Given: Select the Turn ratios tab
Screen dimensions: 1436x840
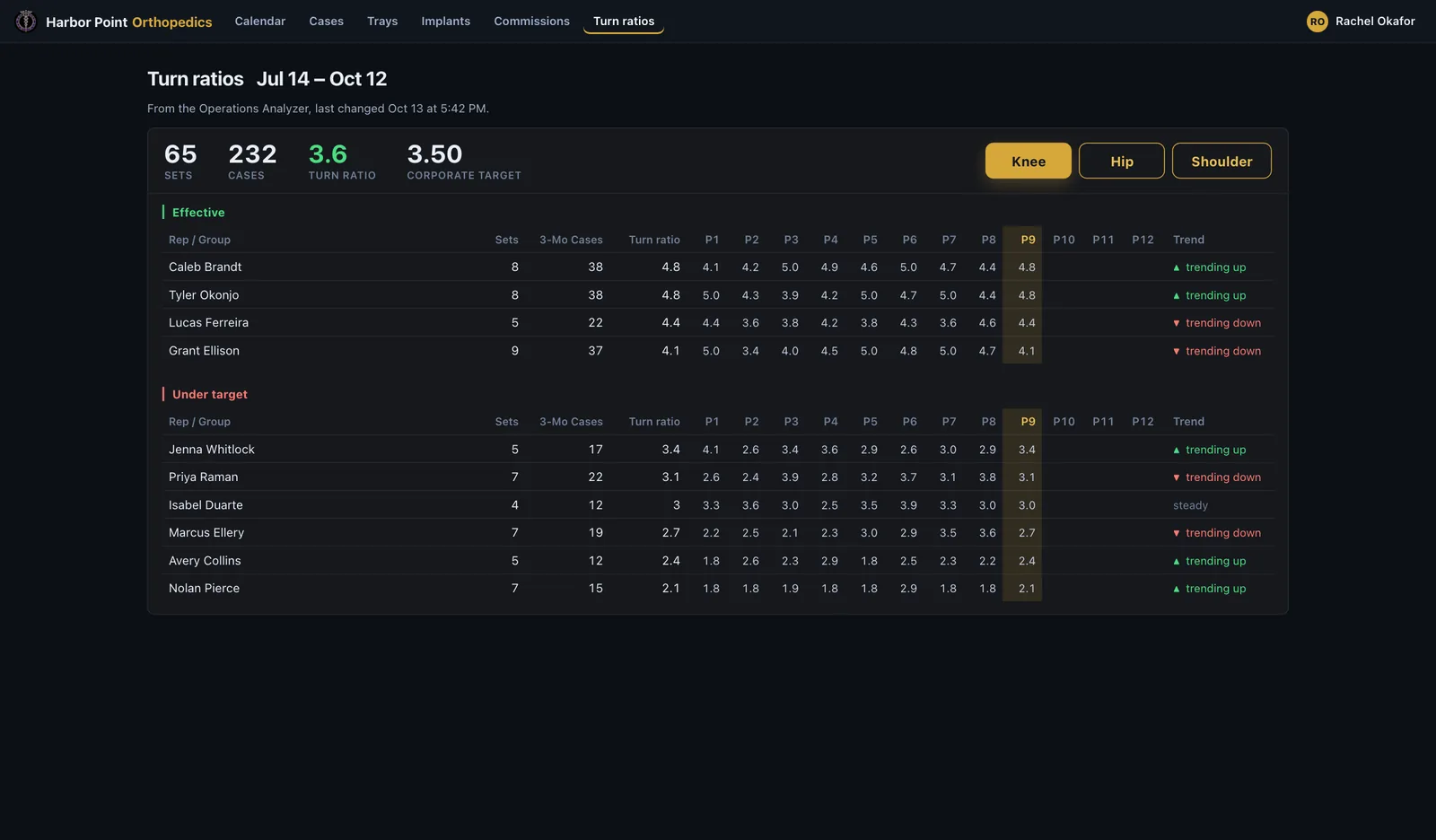Looking at the screenshot, I should pos(624,21).
